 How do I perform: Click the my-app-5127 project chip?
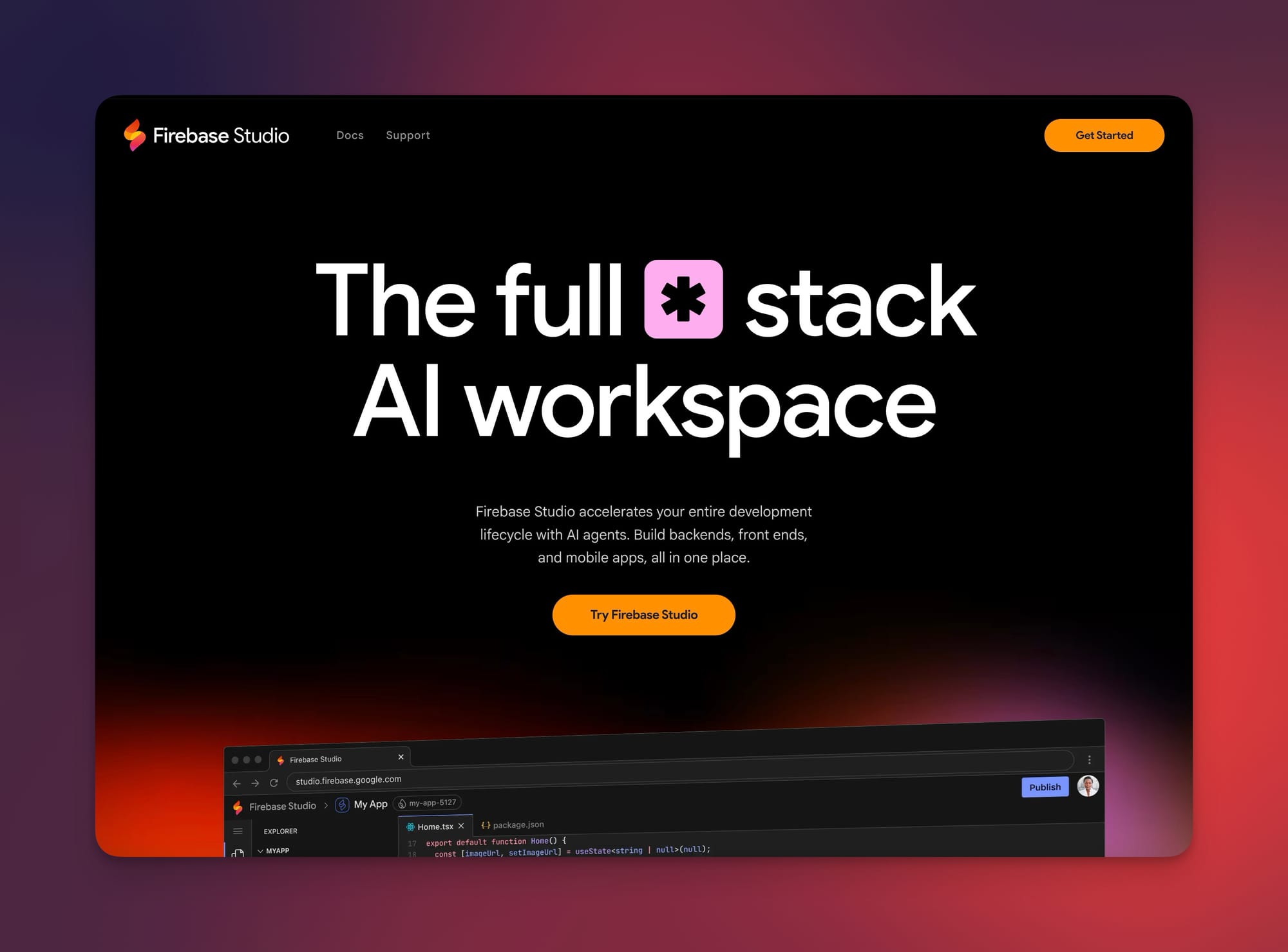click(x=427, y=803)
